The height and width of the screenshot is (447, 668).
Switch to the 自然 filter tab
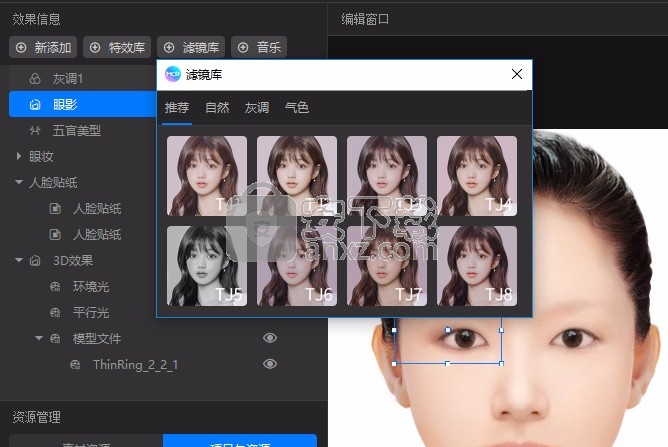(x=217, y=107)
